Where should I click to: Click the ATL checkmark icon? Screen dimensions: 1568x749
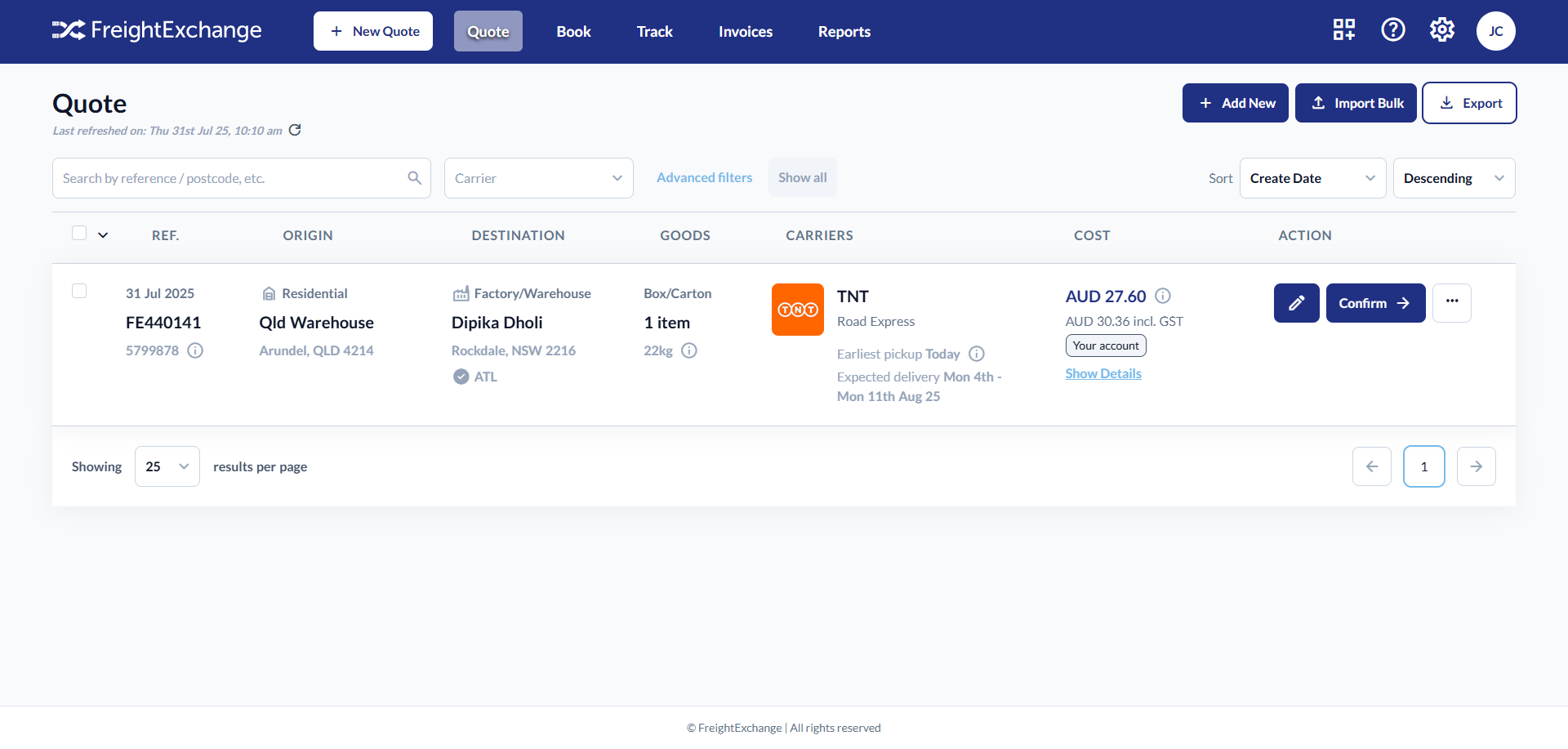(x=461, y=377)
